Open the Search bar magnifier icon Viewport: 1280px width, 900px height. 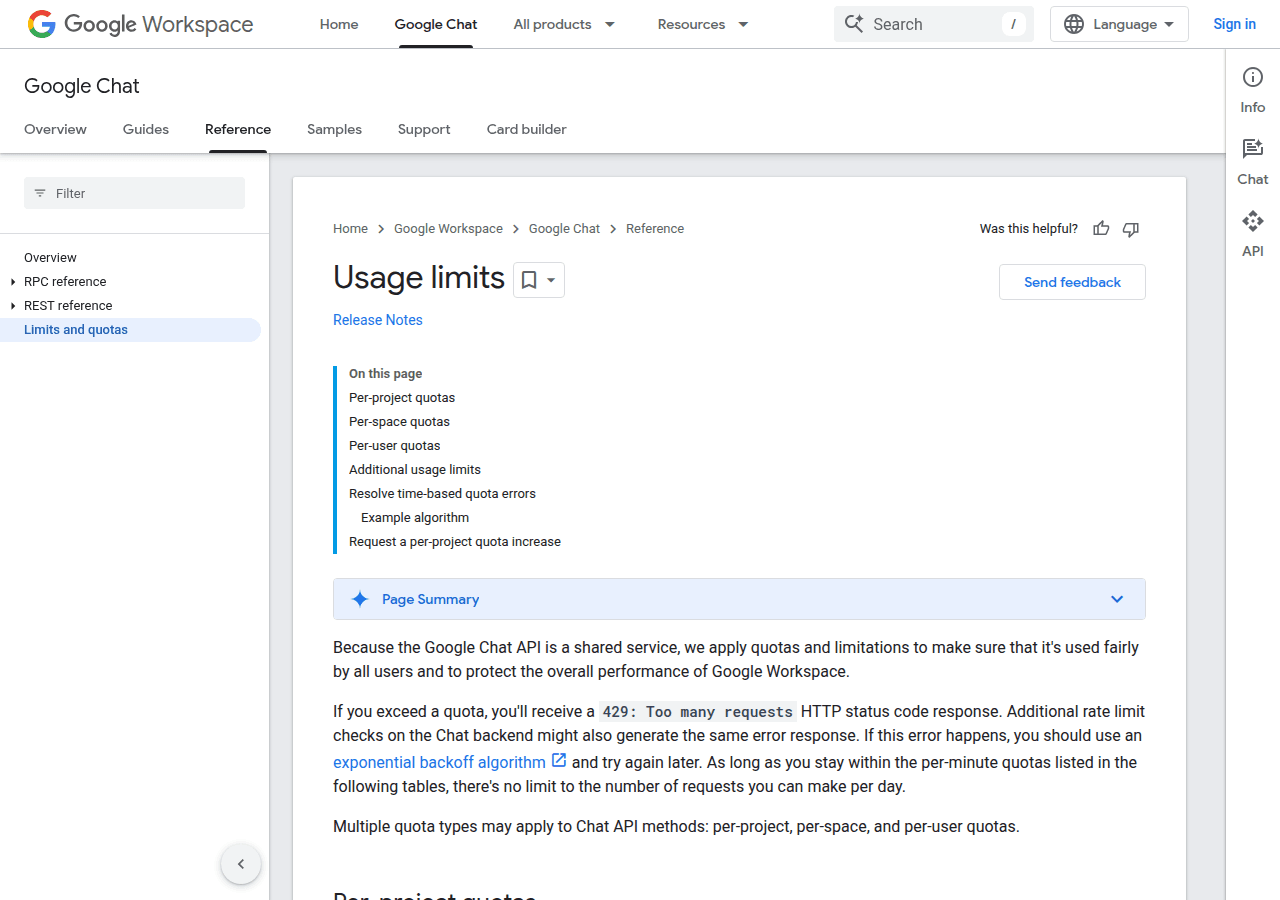coord(856,23)
